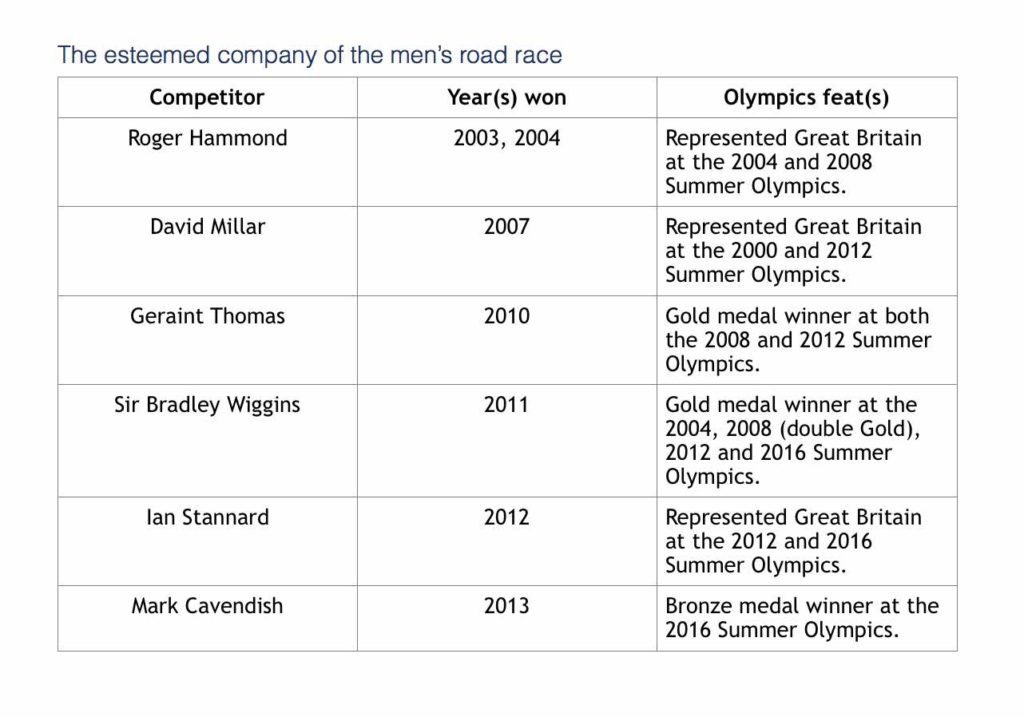Click the 'Bronze medal winner' feat text

(x=801, y=618)
